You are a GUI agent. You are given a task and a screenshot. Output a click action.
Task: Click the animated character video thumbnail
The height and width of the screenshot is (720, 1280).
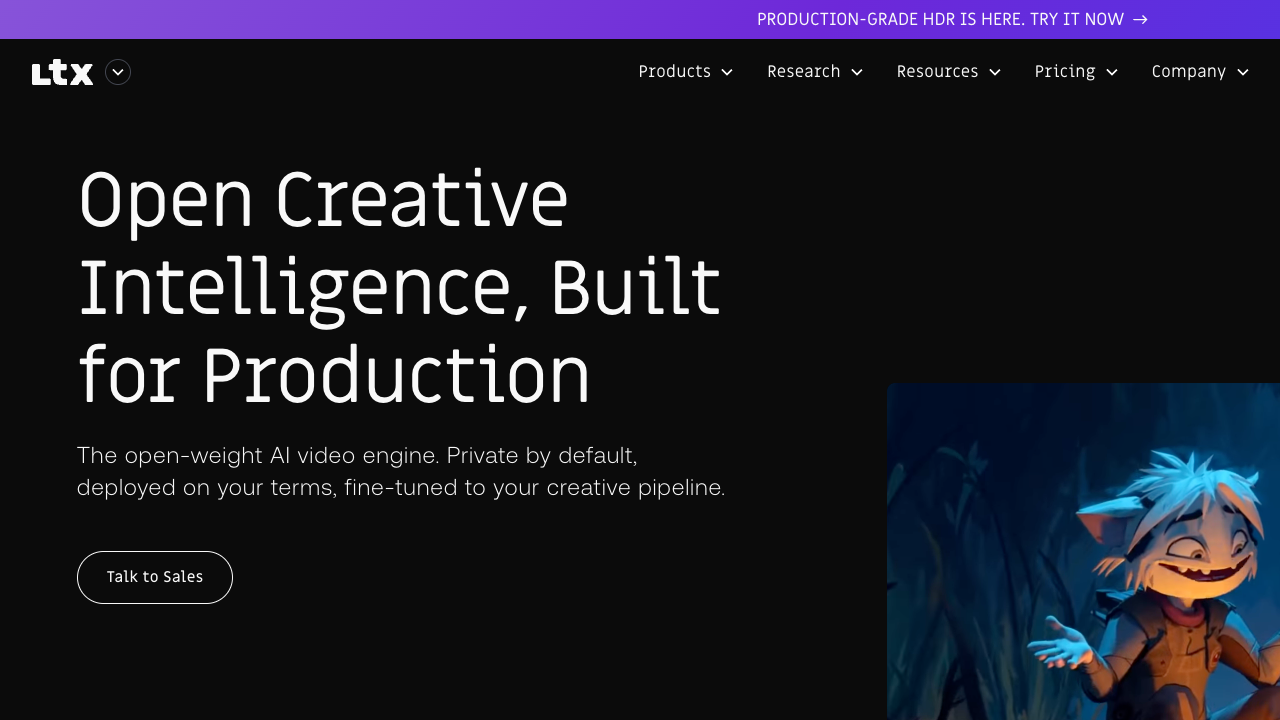point(1083,551)
